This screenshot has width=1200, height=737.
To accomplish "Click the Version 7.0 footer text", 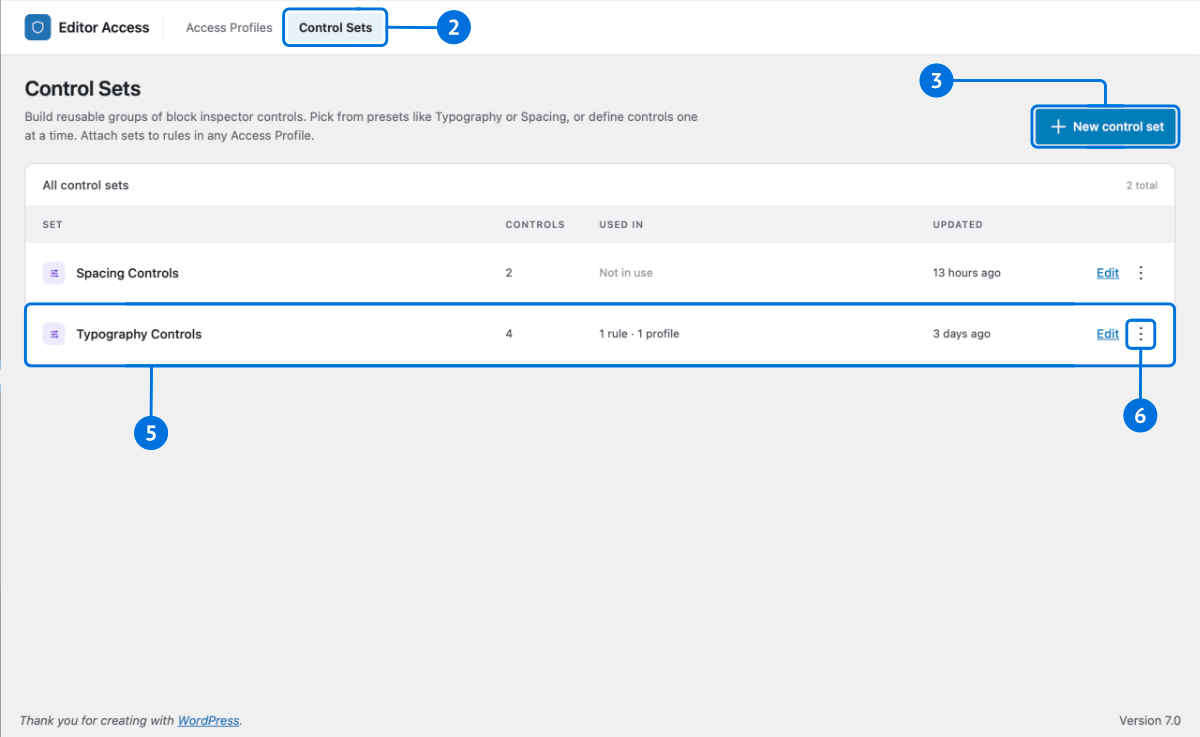I will pos(1150,720).
